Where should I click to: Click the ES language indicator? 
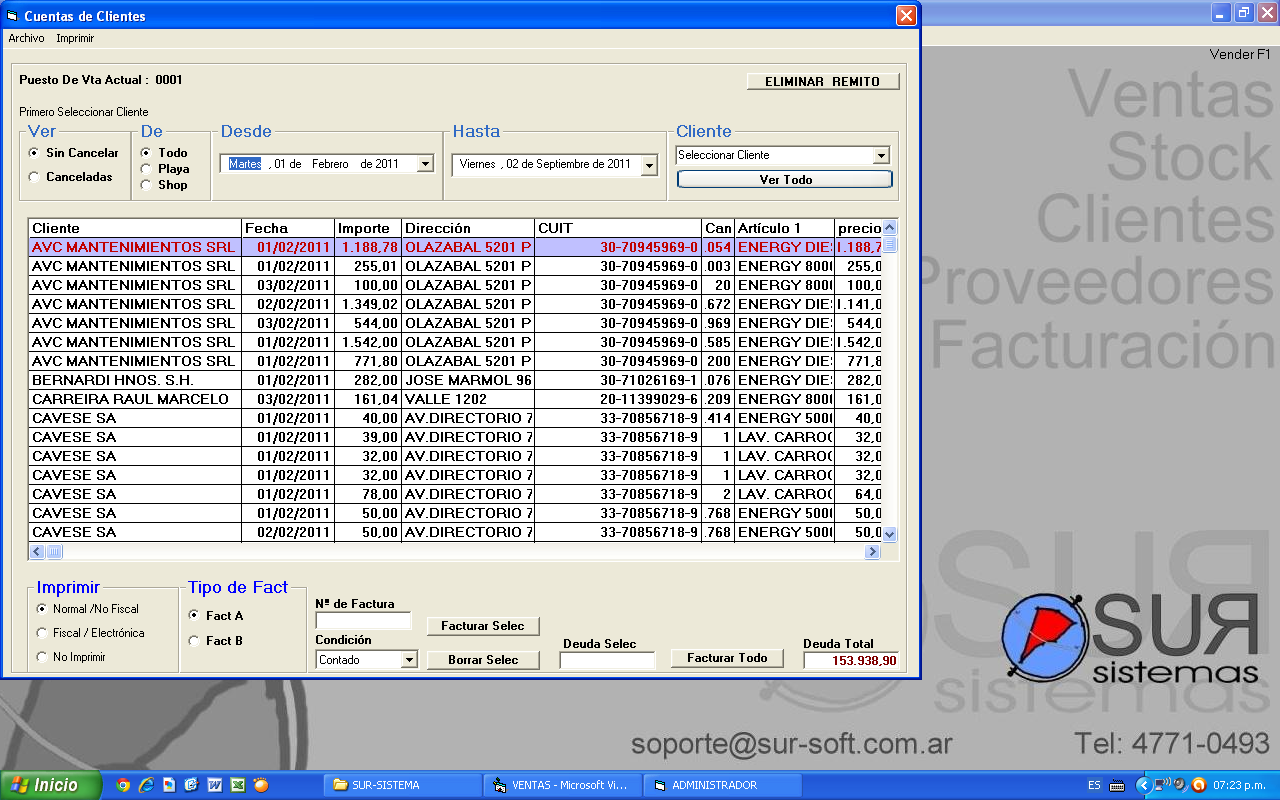point(1094,785)
